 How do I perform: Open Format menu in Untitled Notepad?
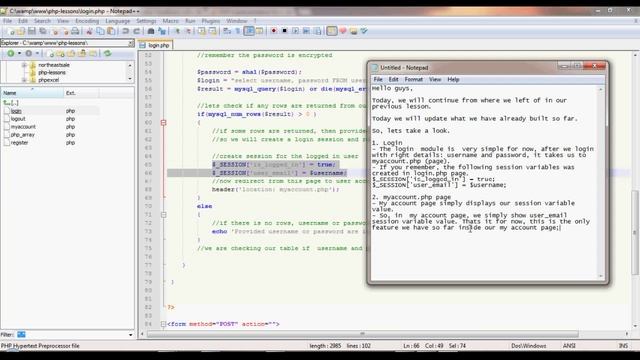coord(413,80)
